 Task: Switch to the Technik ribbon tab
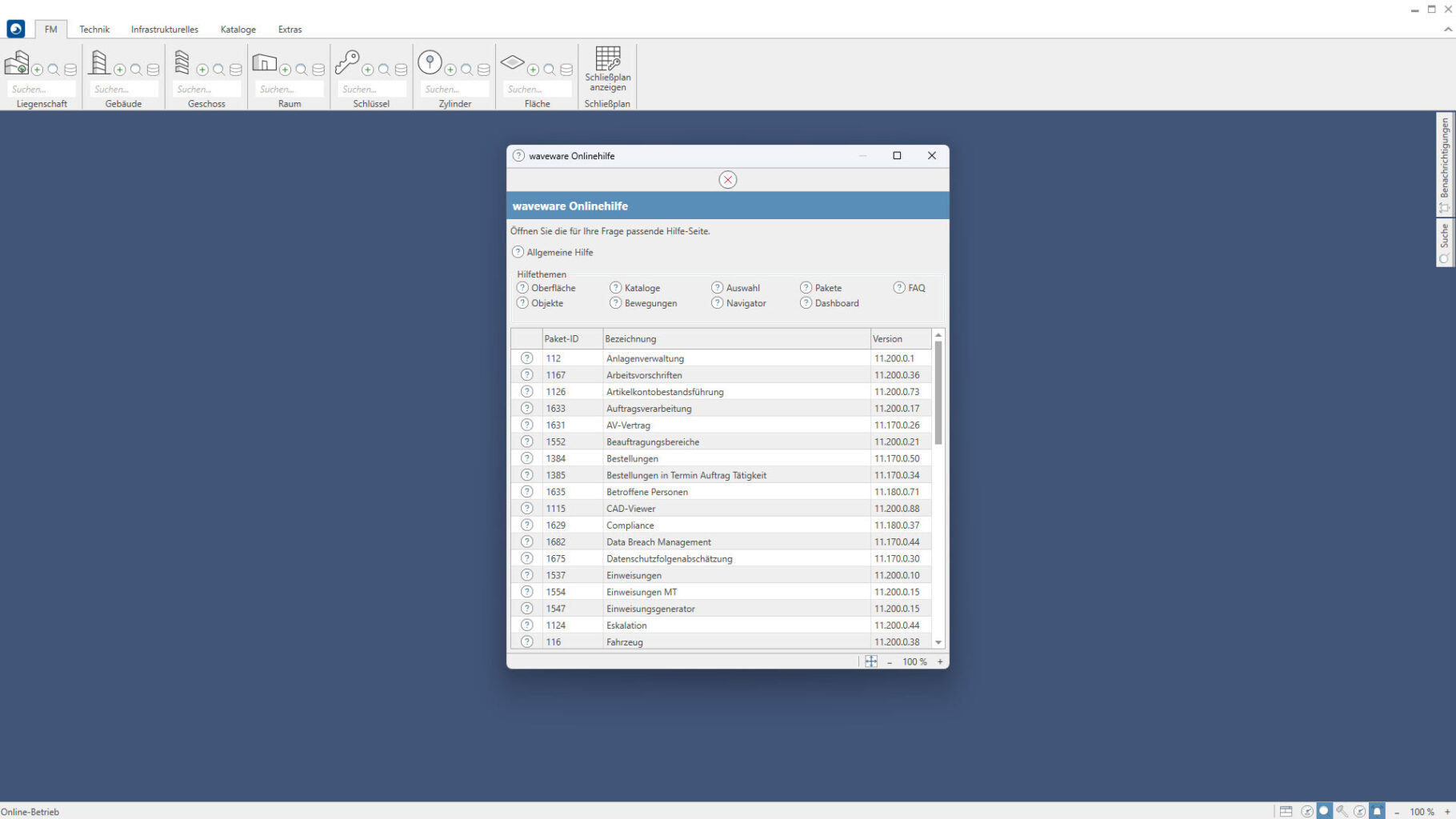(94, 30)
